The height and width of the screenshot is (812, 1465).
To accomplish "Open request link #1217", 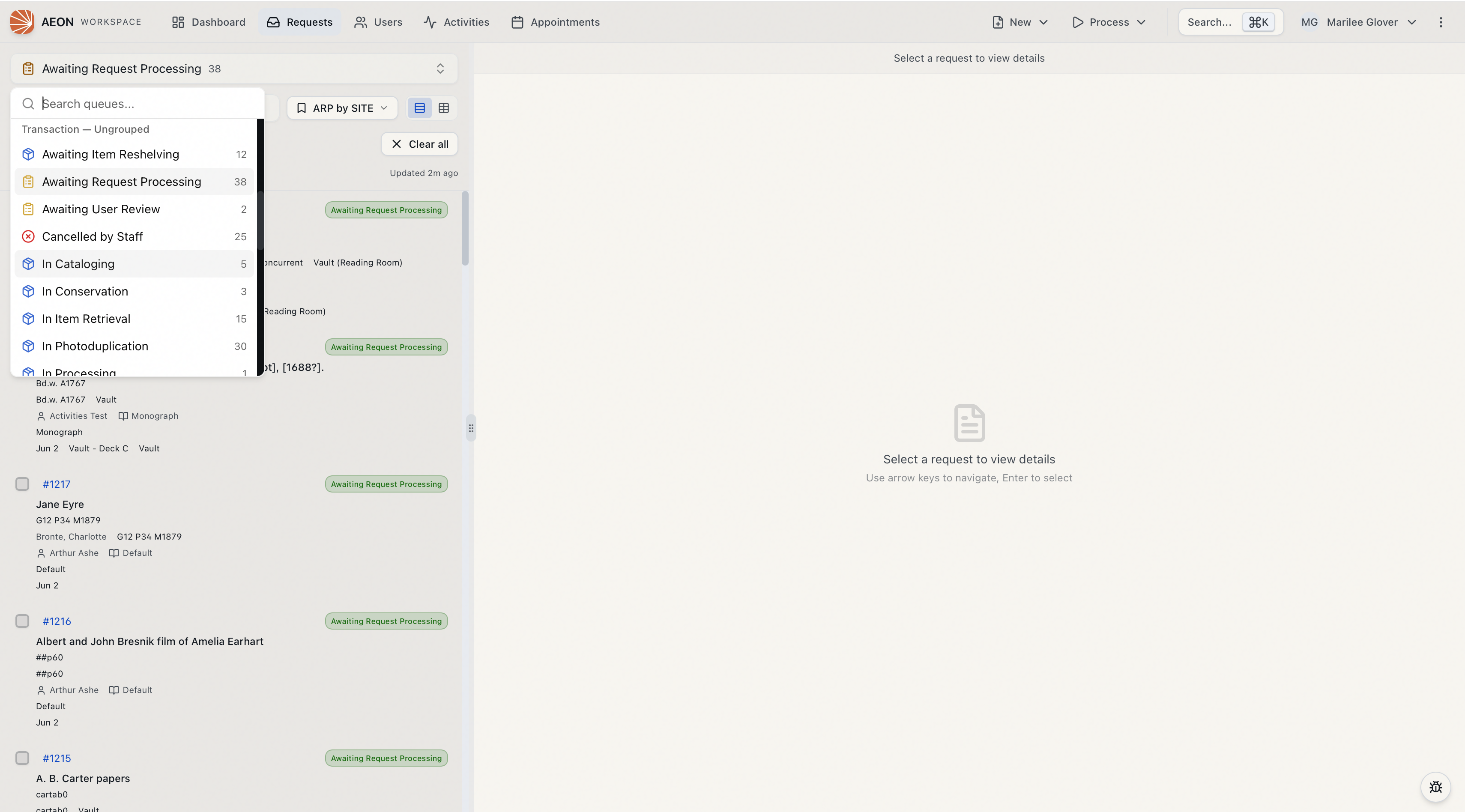I will [x=56, y=484].
